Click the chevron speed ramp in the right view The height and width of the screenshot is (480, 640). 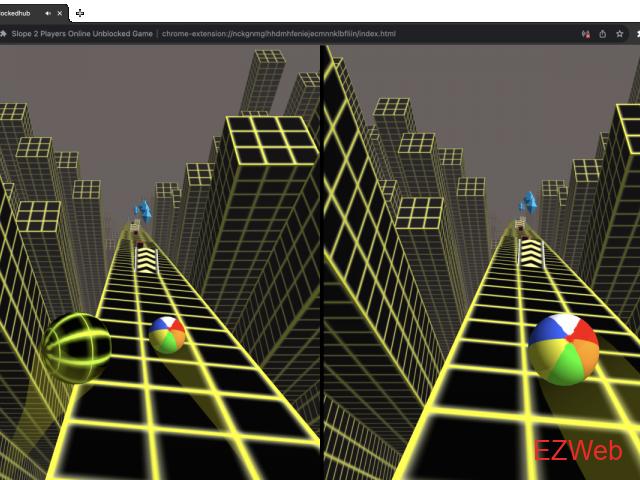click(x=529, y=250)
